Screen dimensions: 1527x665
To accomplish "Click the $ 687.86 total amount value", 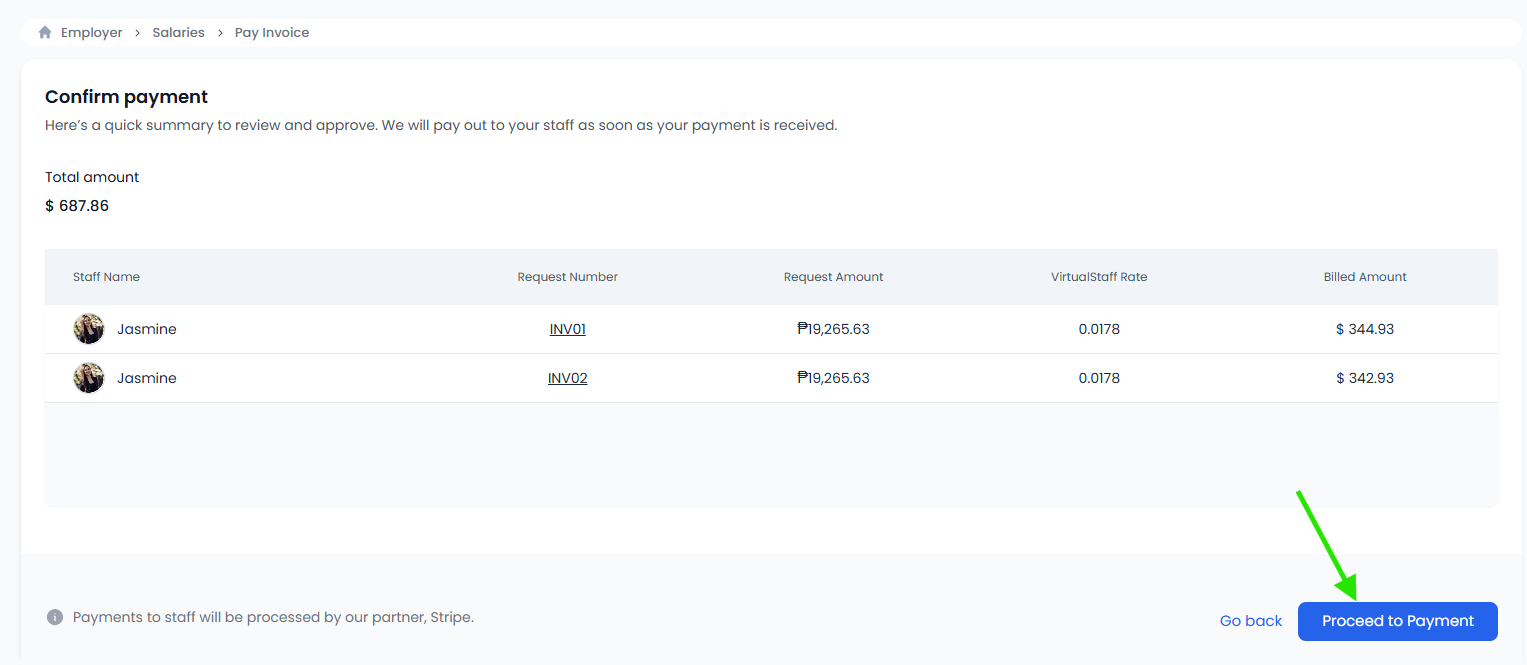I will tap(77, 206).
